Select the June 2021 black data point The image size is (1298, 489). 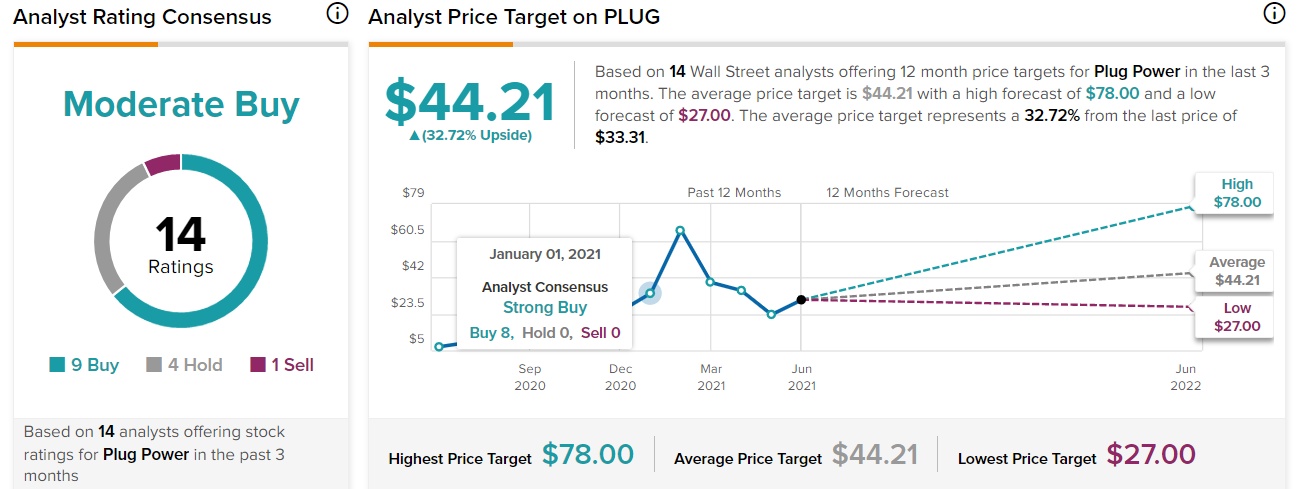pyautogui.click(x=801, y=299)
